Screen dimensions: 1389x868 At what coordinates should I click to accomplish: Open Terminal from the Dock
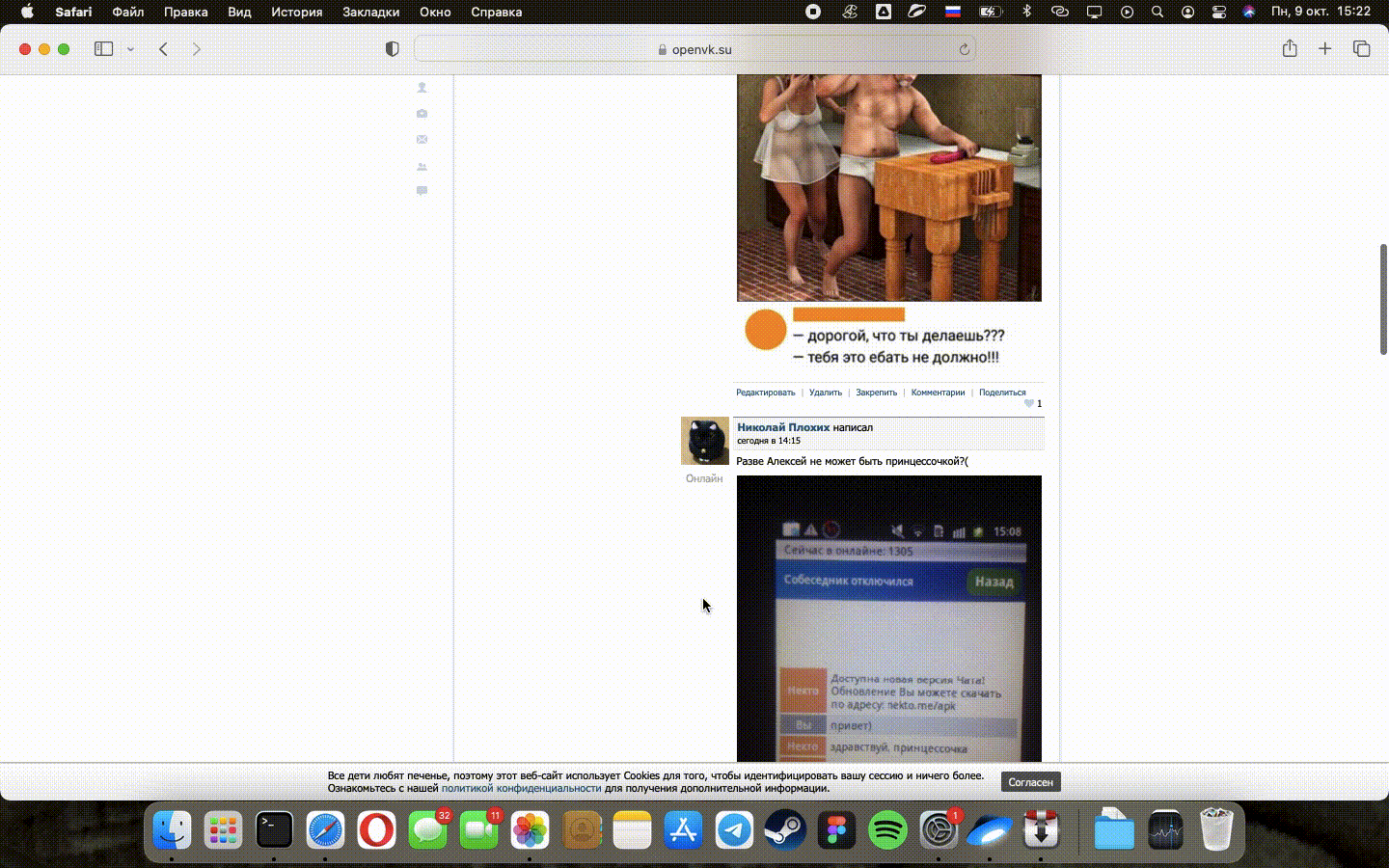click(x=274, y=829)
